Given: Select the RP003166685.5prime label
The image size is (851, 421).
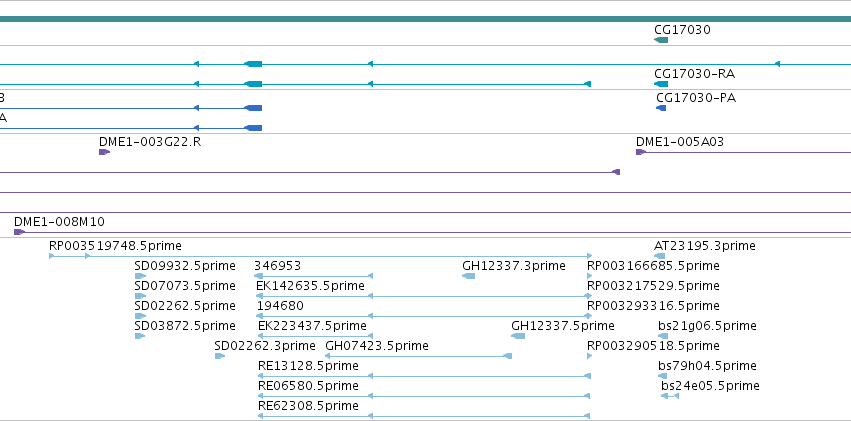Looking at the screenshot, I should (653, 266).
